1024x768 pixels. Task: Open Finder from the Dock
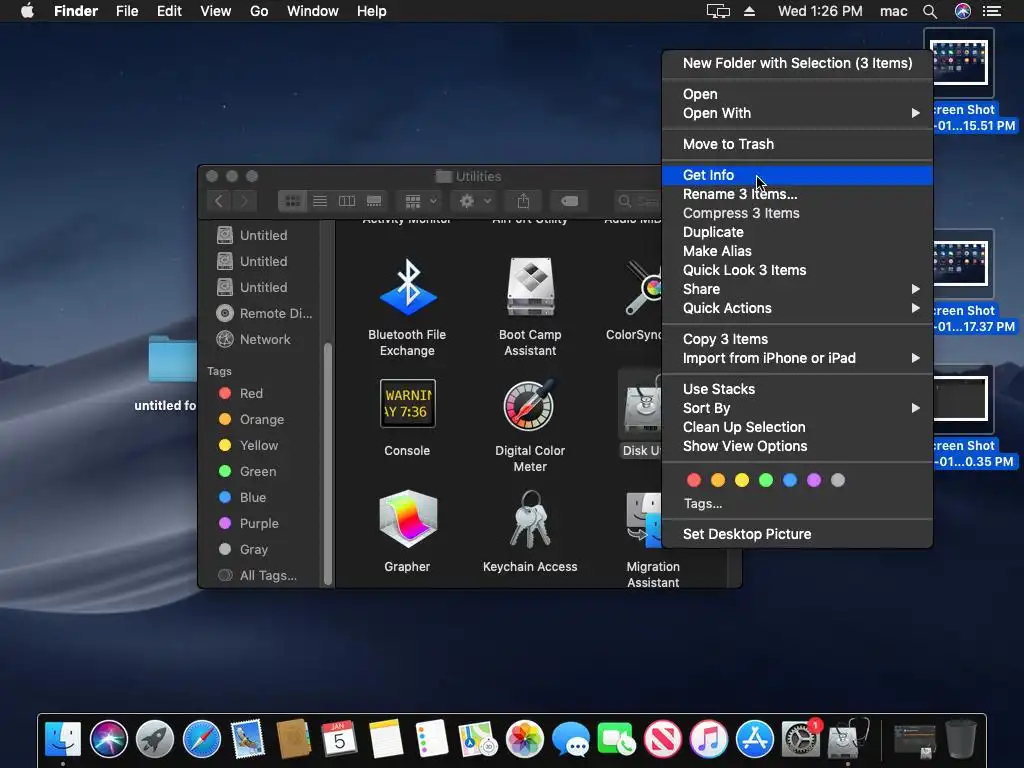click(63, 739)
